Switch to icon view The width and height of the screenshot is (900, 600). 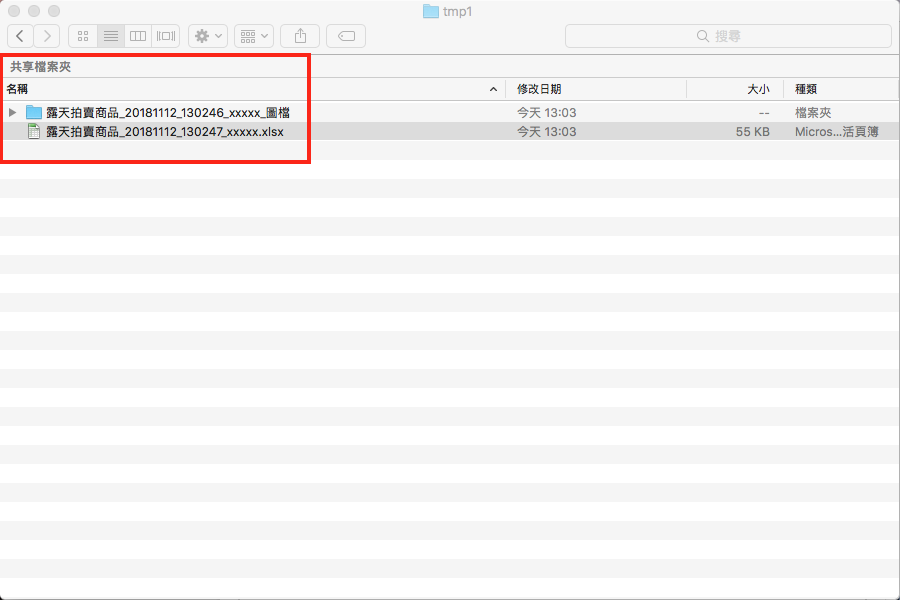click(83, 36)
